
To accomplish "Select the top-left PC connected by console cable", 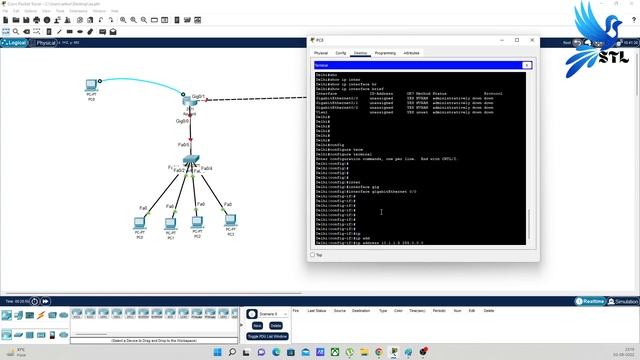I will click(x=91, y=85).
